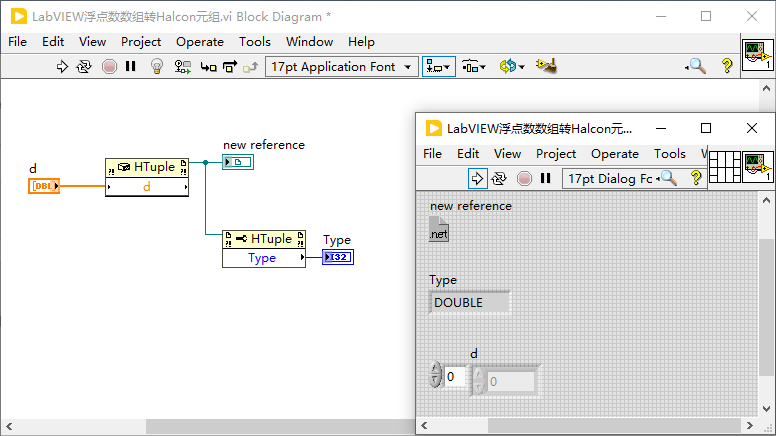
Task: Open File menu in front panel window
Action: 433,154
